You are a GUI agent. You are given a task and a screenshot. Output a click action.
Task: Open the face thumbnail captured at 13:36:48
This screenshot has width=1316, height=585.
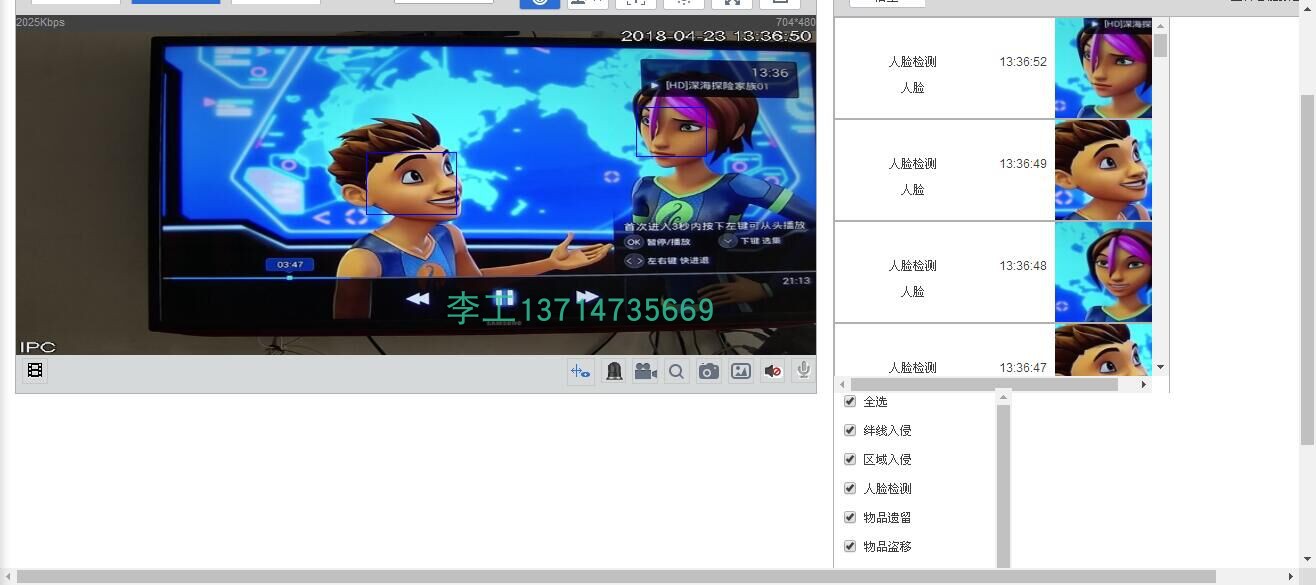(x=1103, y=272)
